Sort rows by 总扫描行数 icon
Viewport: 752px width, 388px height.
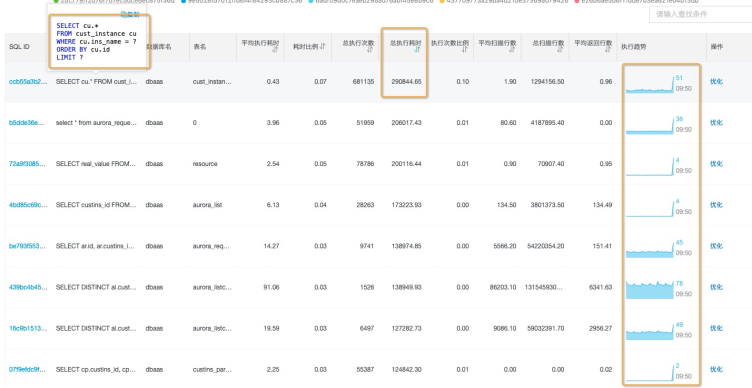click(561, 50)
